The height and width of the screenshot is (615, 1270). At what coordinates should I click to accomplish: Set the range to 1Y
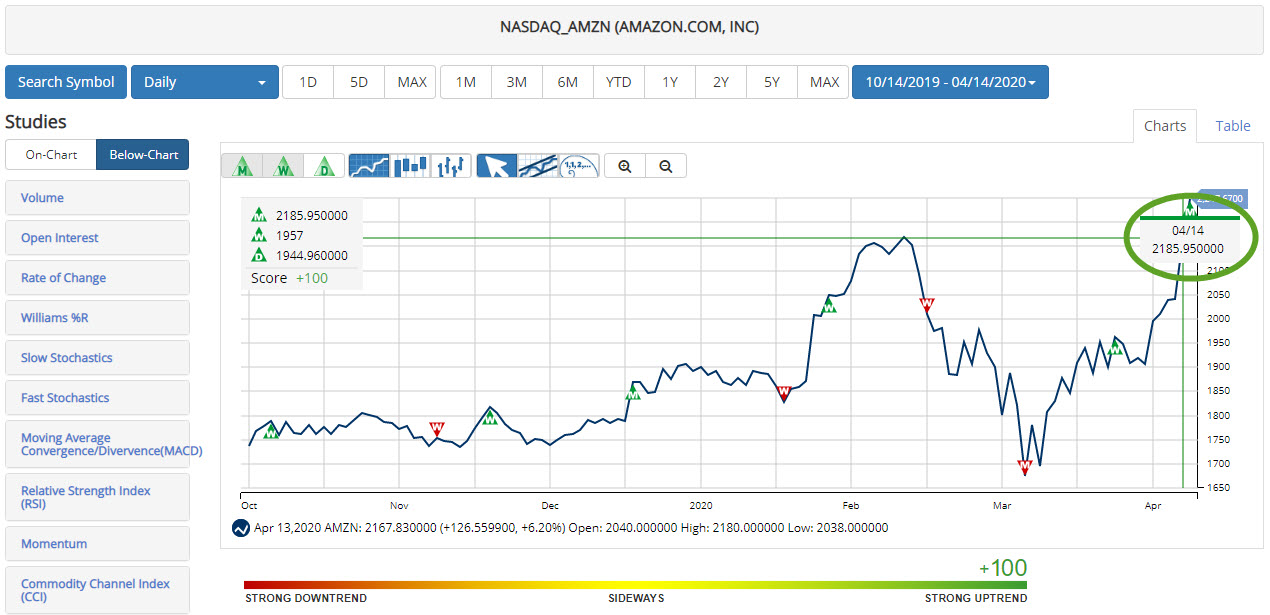point(670,82)
